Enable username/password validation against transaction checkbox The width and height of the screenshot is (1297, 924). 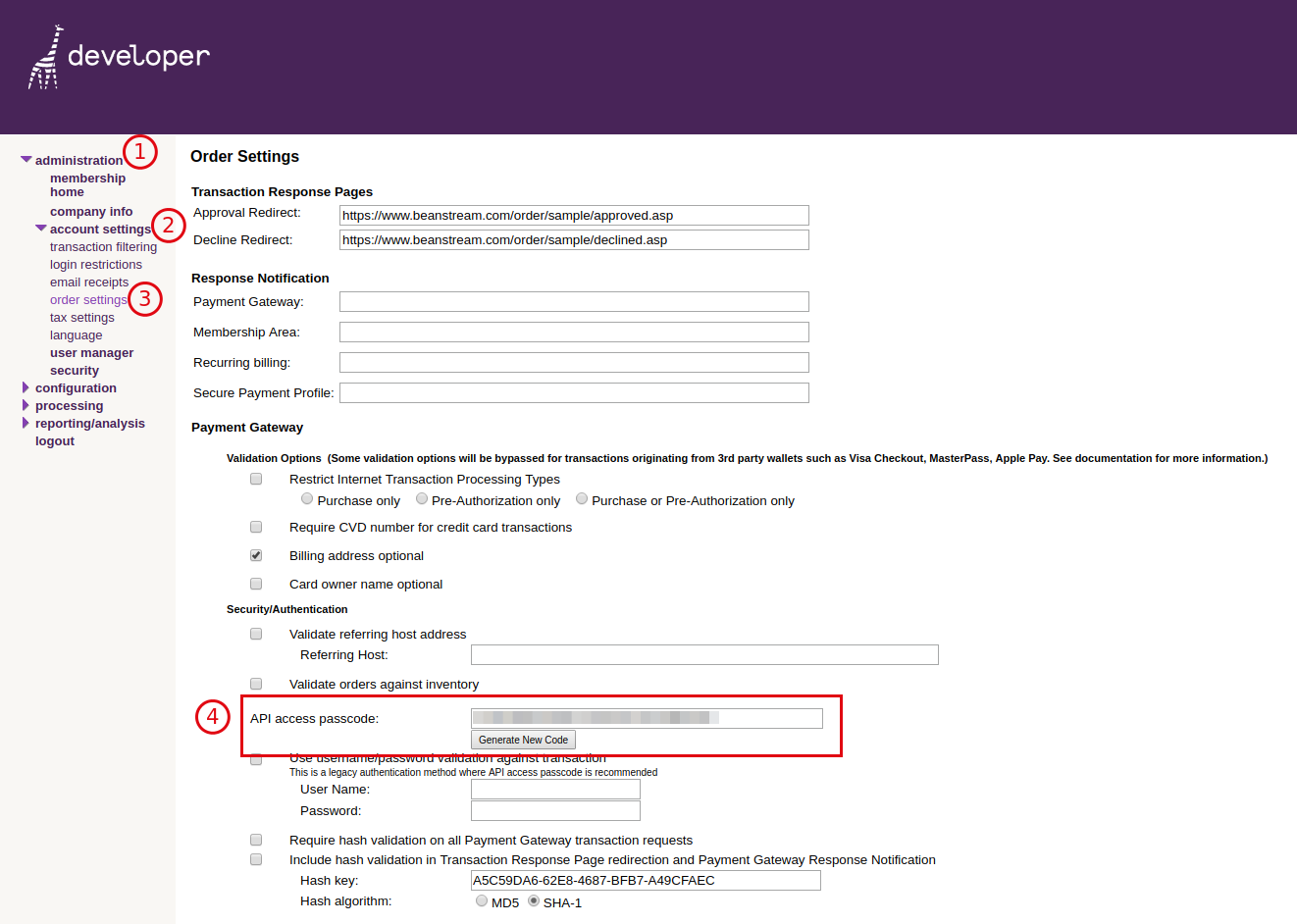coord(256,759)
